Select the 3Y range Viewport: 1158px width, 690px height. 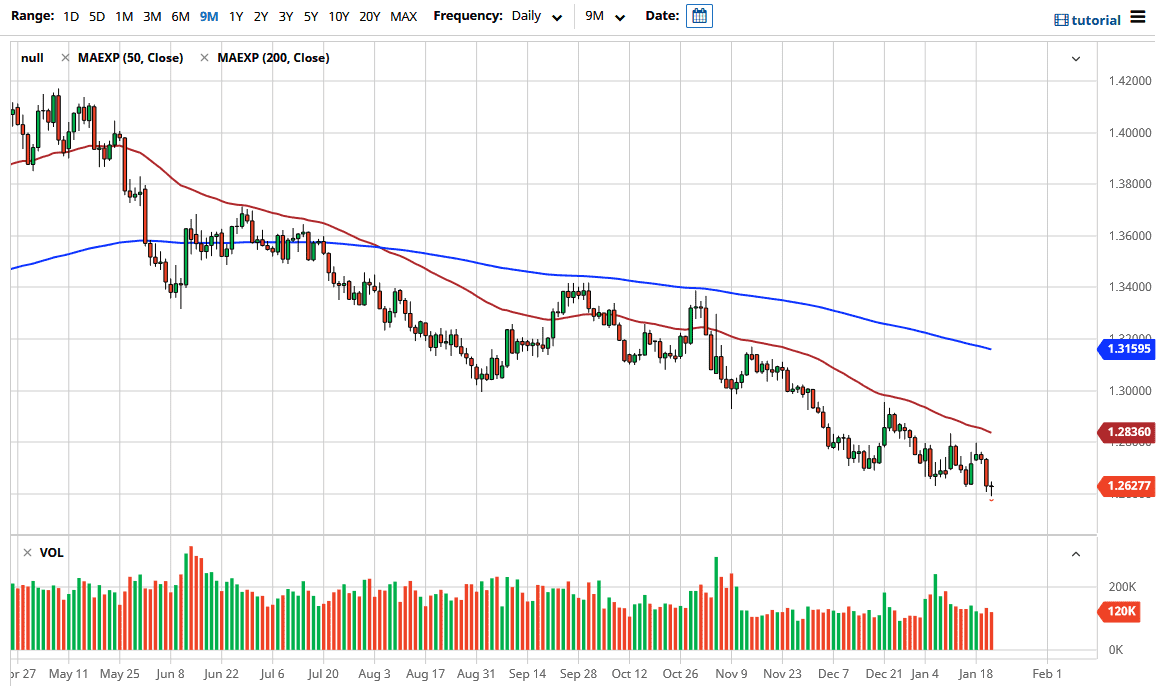286,16
